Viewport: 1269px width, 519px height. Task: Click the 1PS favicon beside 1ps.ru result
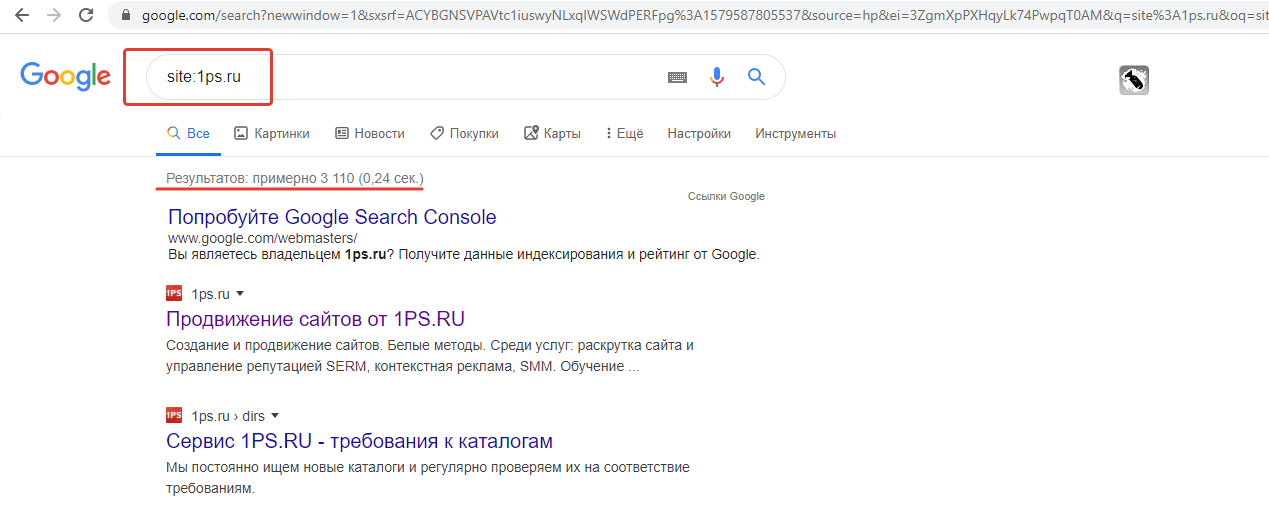[174, 293]
